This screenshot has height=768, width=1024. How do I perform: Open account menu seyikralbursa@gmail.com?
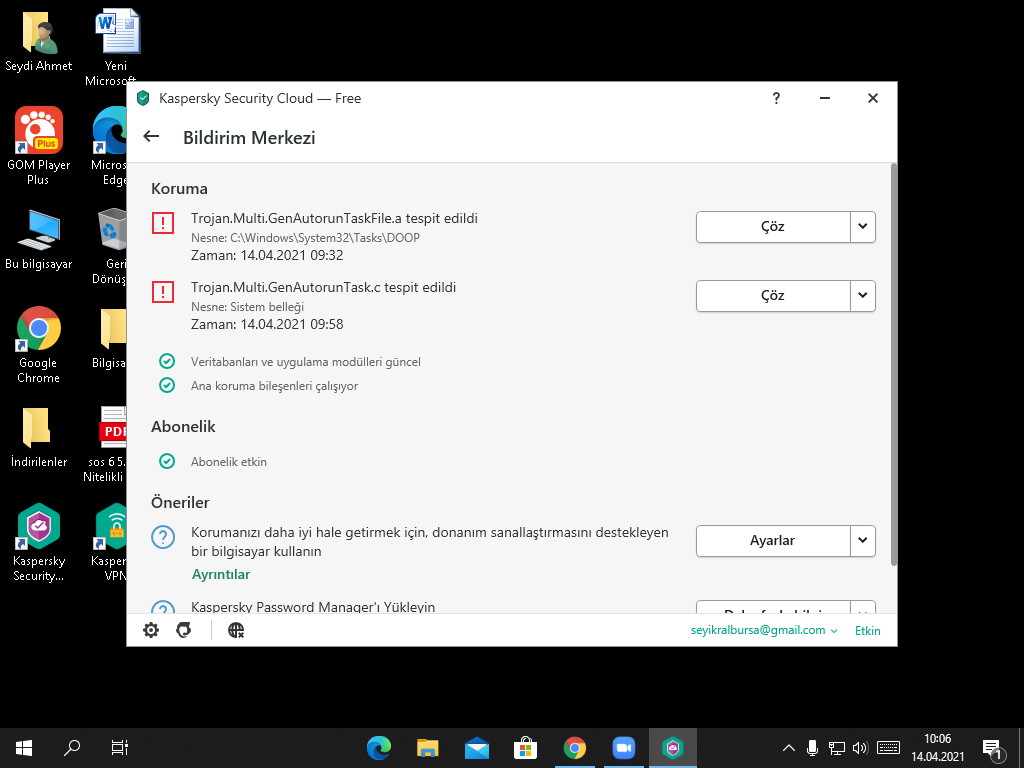coord(764,630)
